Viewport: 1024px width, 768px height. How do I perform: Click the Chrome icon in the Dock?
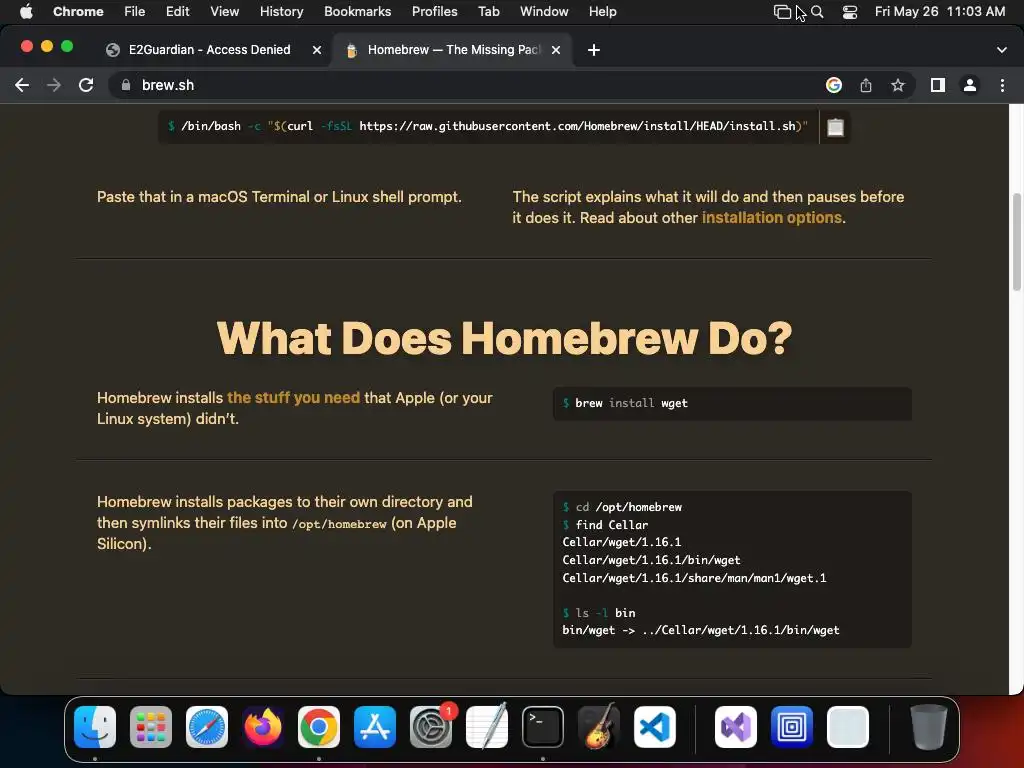coord(319,727)
